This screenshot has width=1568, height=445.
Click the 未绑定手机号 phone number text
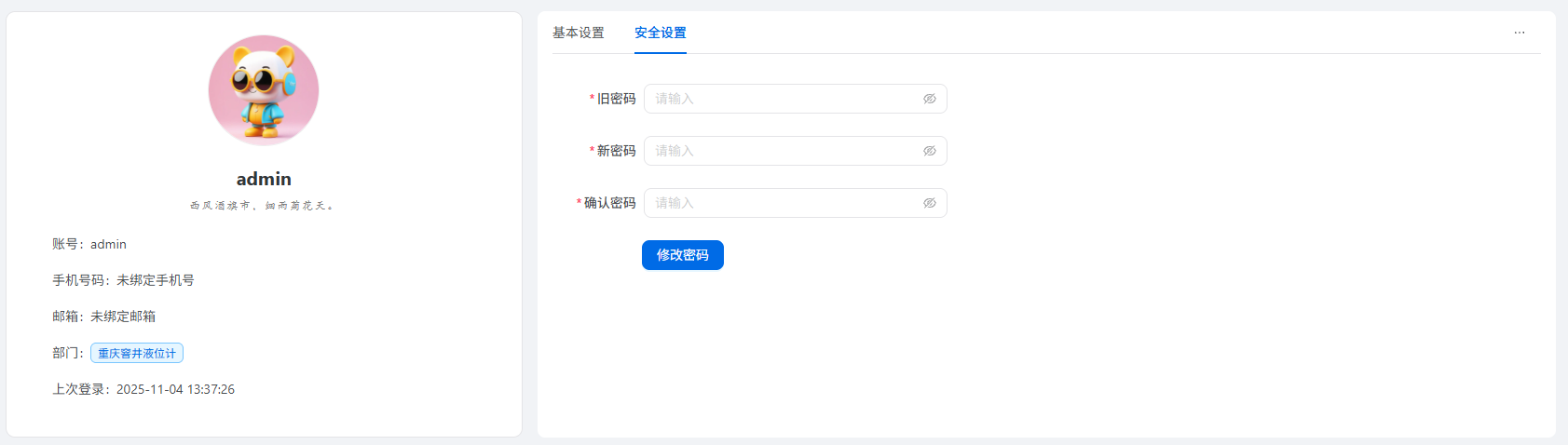coord(156,280)
